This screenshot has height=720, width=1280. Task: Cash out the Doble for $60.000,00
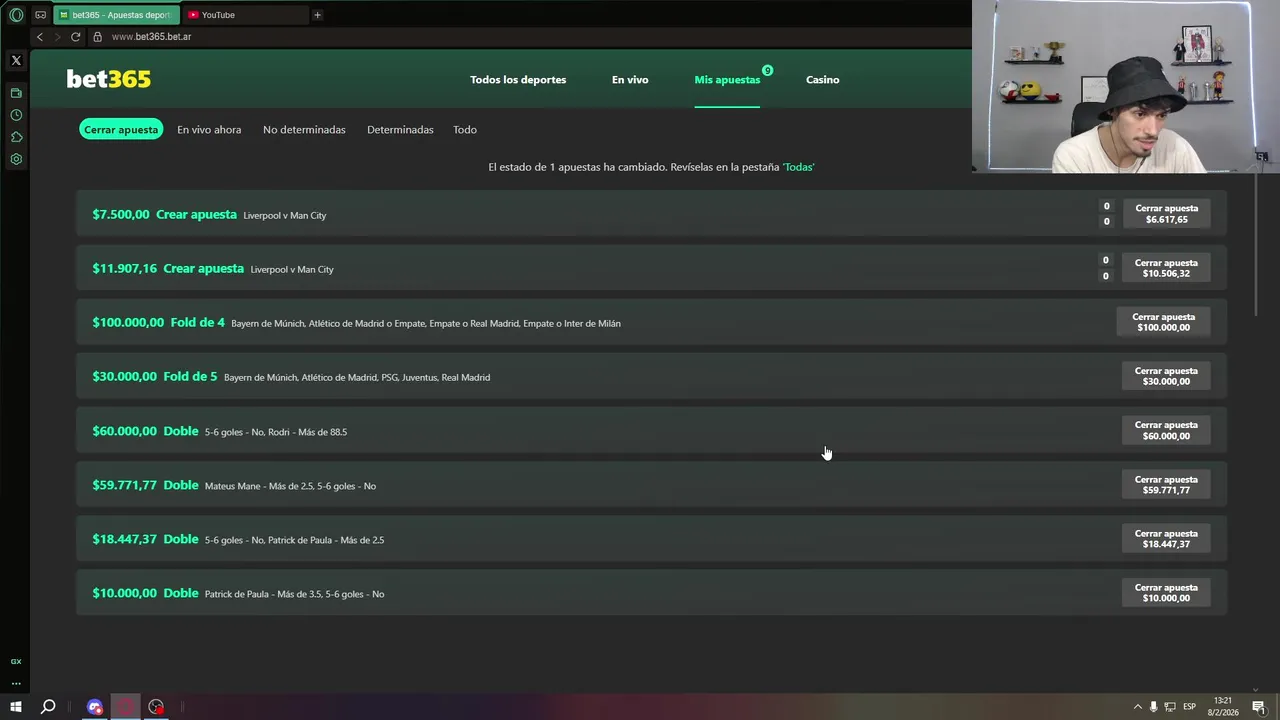(1166, 430)
